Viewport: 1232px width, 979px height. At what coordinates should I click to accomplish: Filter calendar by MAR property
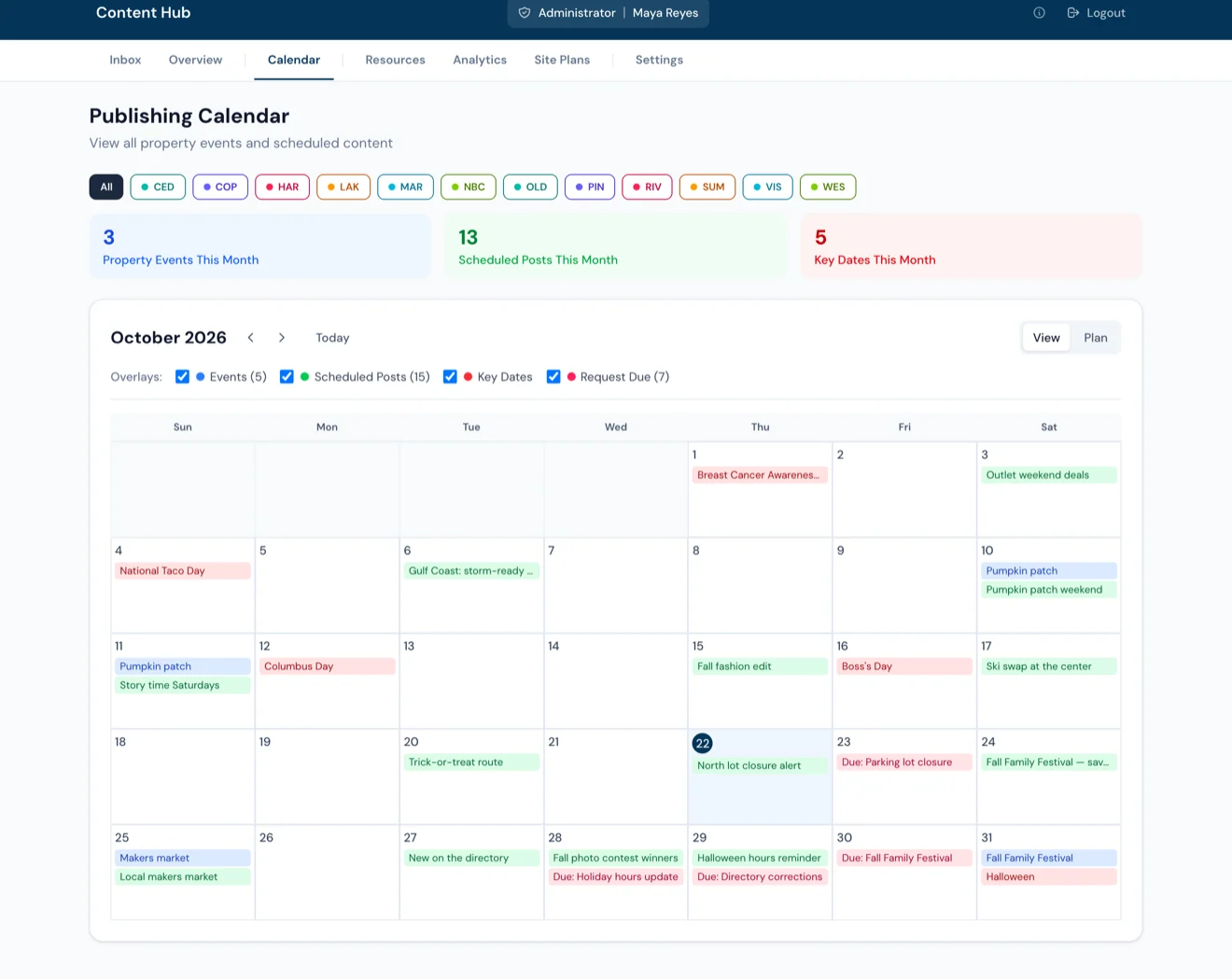click(x=405, y=187)
